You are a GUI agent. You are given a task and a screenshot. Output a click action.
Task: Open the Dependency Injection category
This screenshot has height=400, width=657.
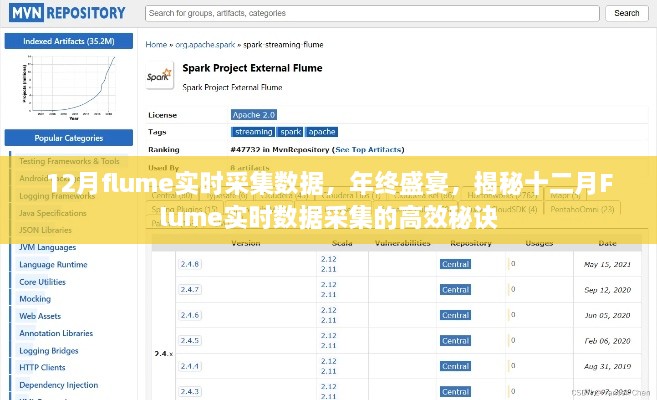coord(59,385)
